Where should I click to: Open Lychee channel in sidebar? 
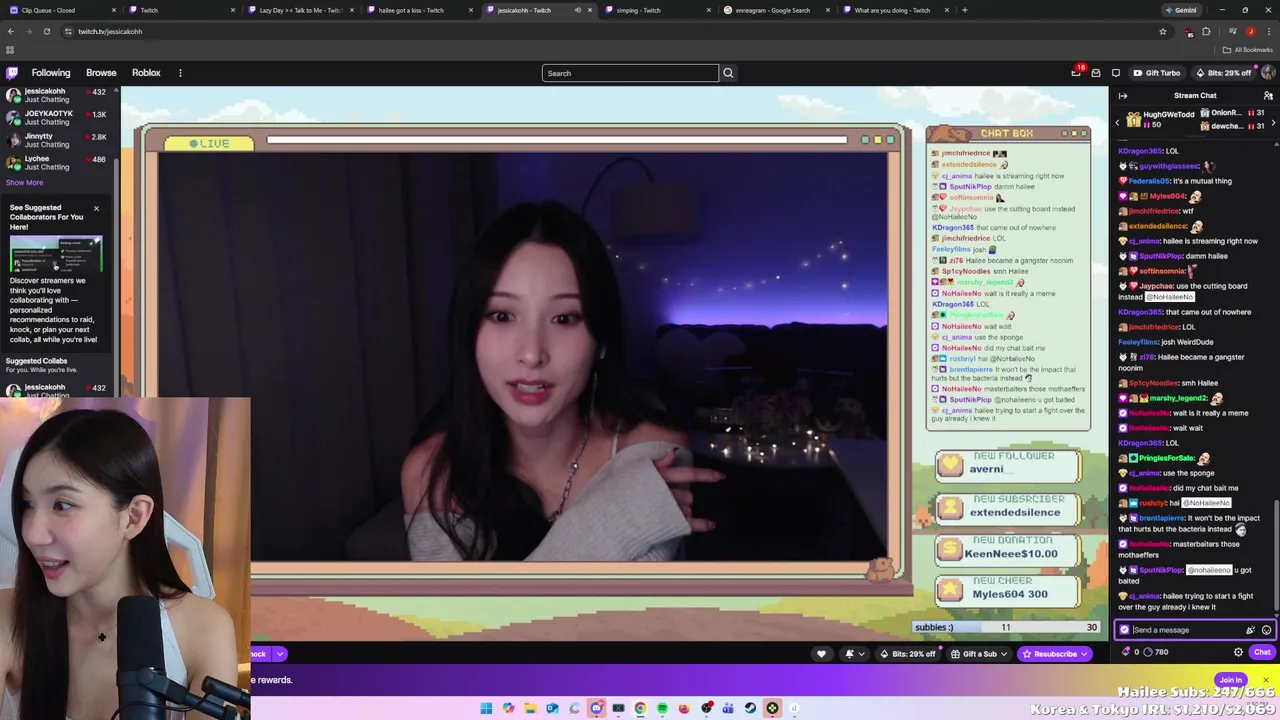coord(56,163)
